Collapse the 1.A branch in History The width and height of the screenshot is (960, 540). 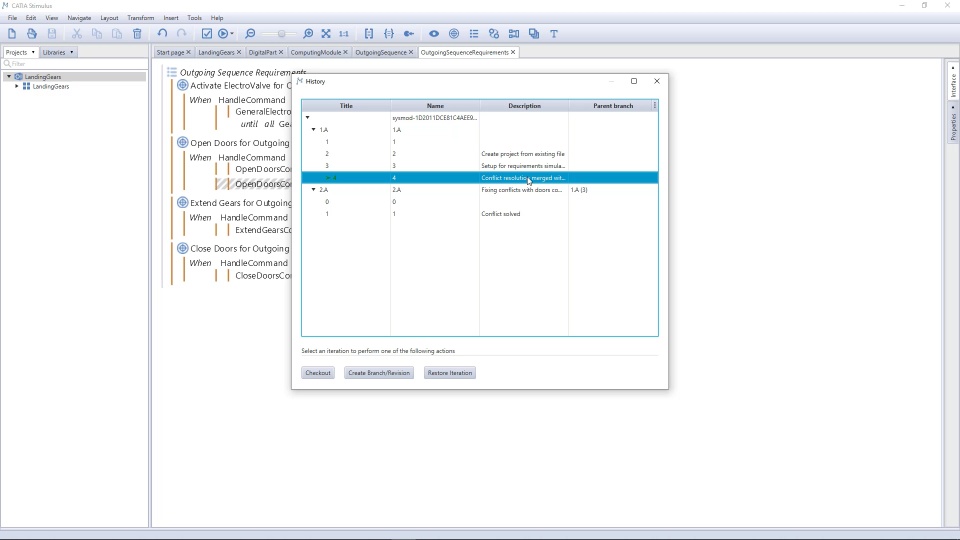tap(313, 130)
